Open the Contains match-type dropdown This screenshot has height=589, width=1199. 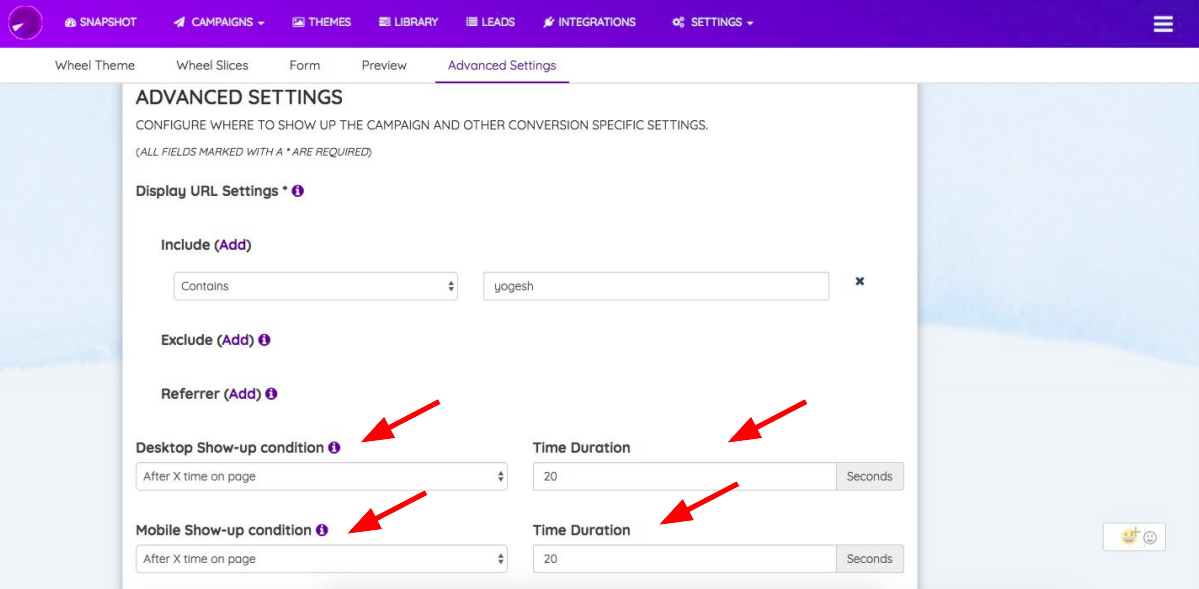pyautogui.click(x=316, y=286)
